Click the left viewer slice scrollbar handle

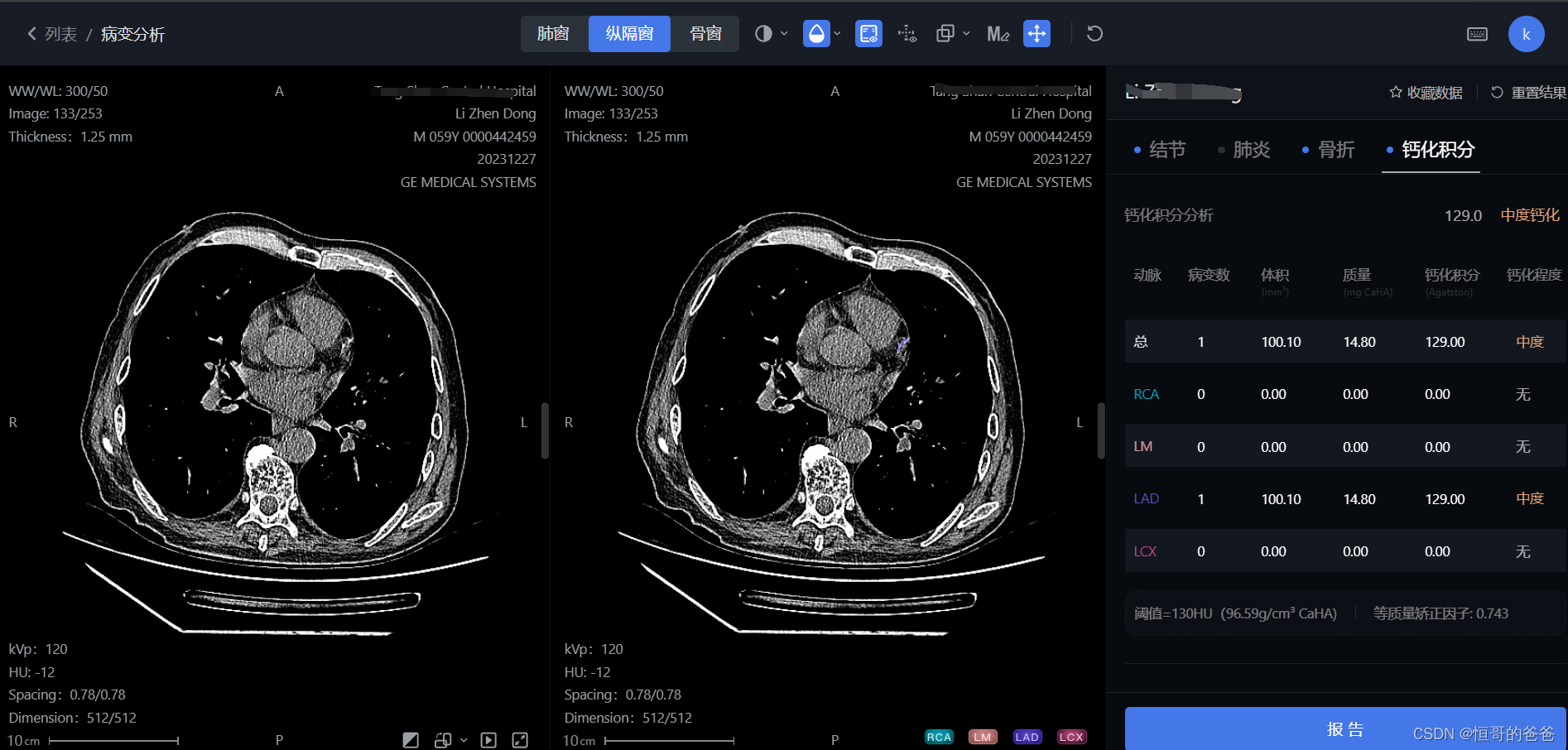click(x=545, y=430)
